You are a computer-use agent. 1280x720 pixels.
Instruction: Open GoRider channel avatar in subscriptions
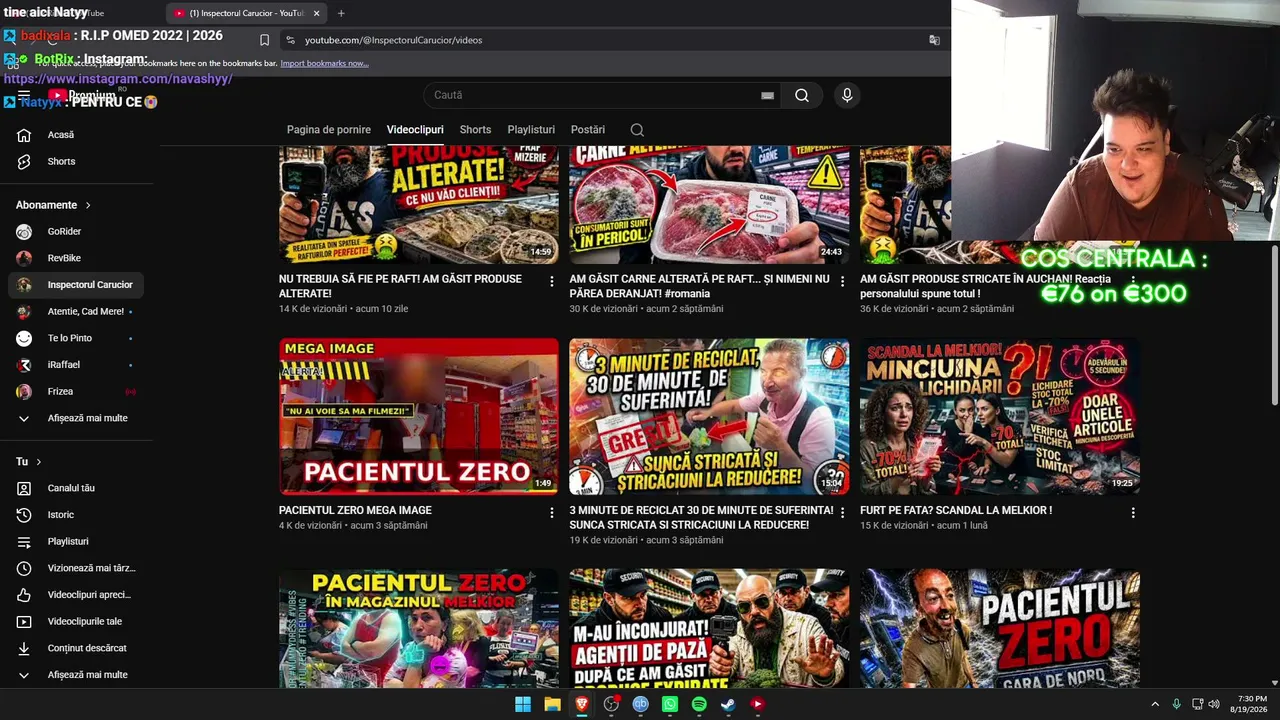(24, 231)
